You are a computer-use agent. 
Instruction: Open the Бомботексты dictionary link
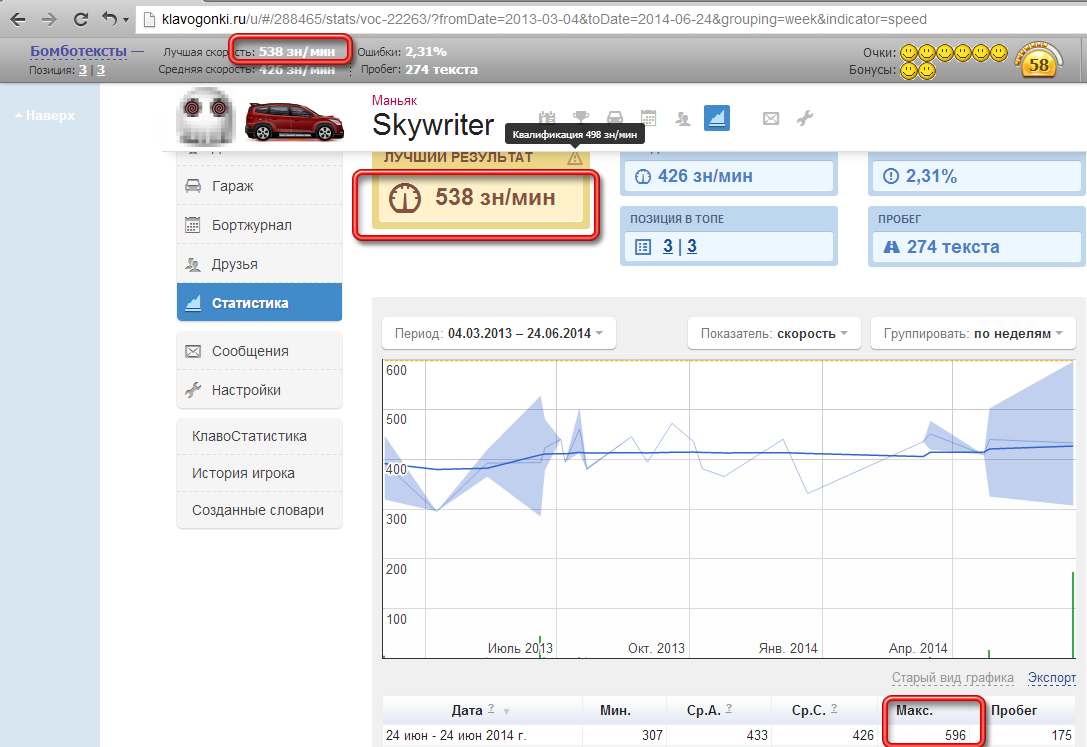pos(78,51)
